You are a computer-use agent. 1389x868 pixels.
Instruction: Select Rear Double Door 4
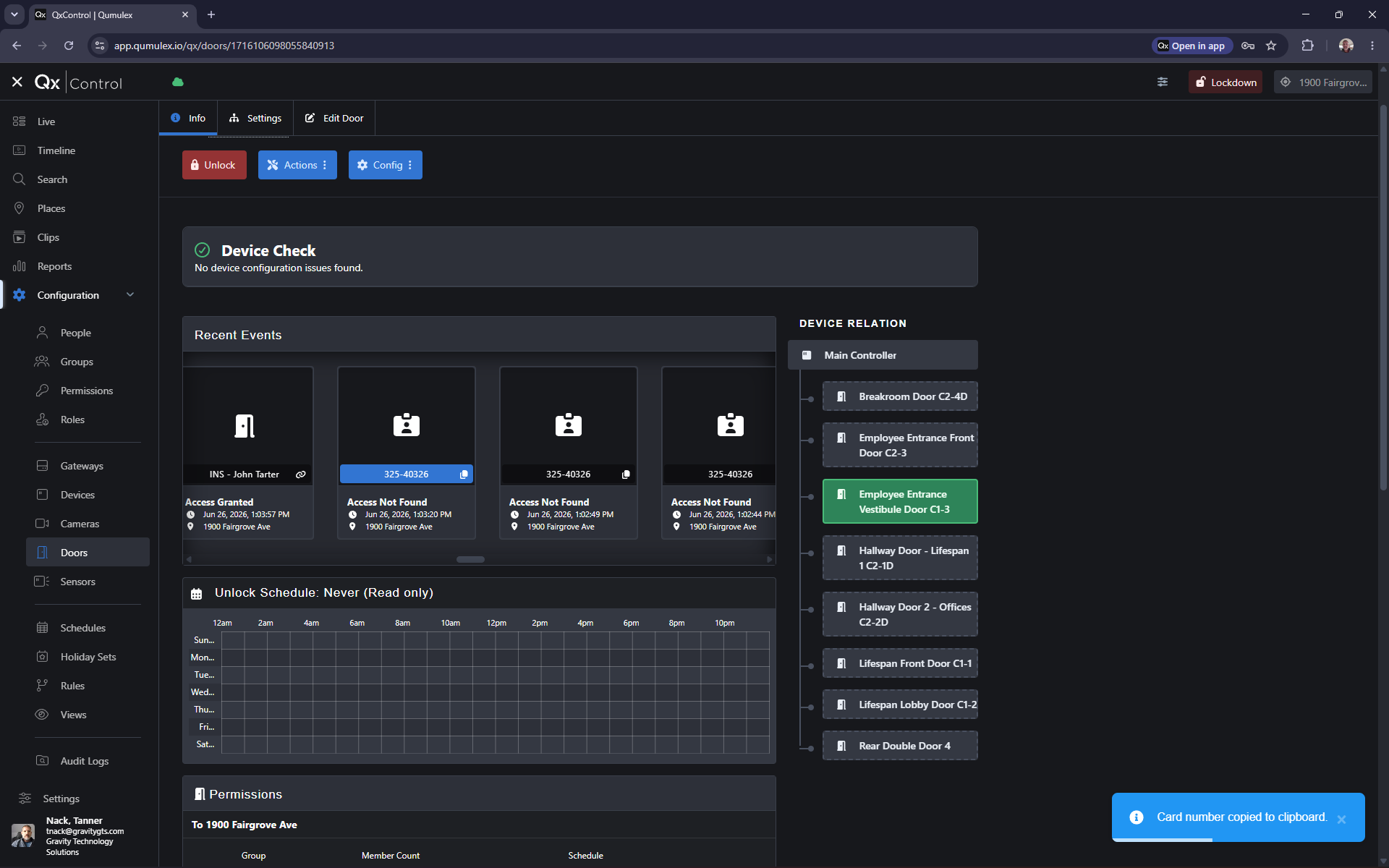[x=900, y=746]
